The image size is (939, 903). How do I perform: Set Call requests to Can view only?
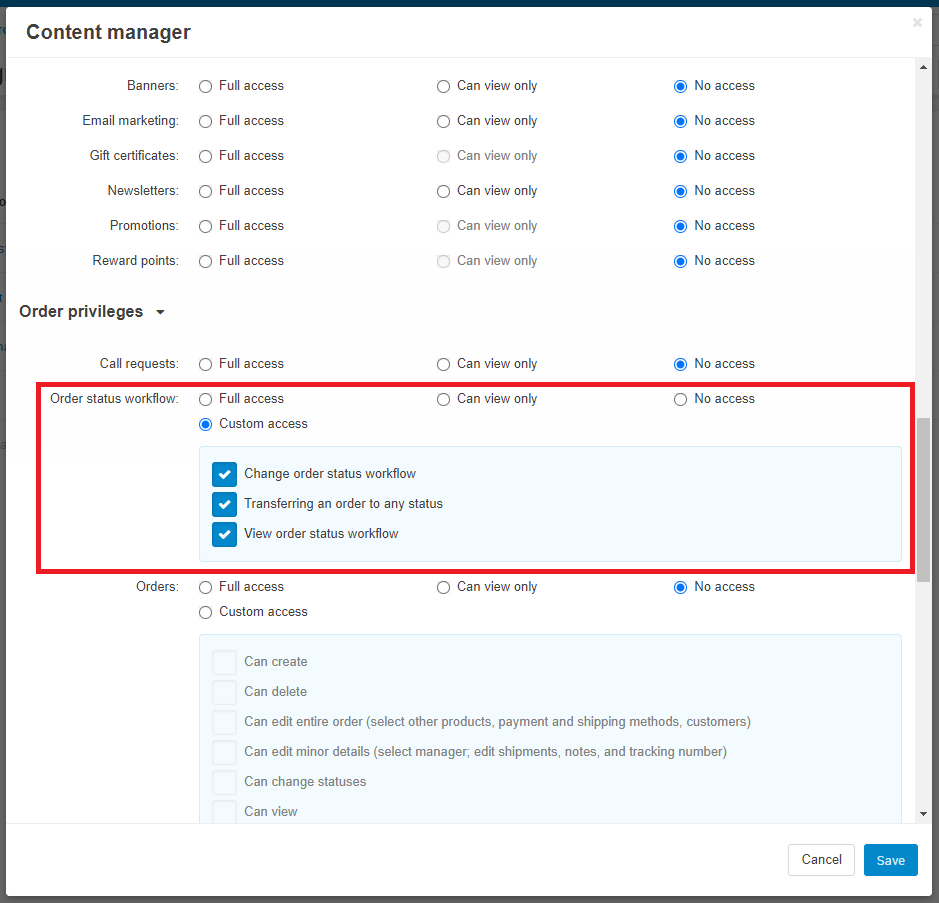(x=443, y=365)
